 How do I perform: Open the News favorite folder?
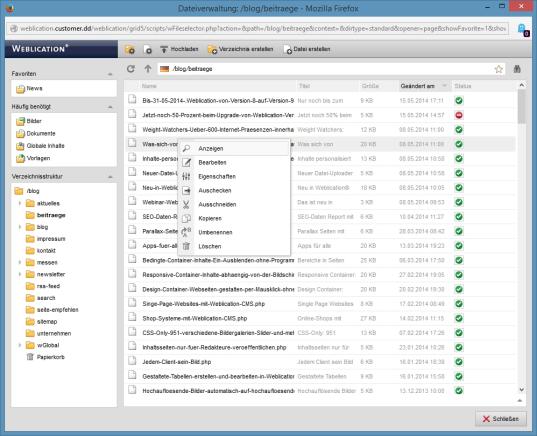pyautogui.click(x=29, y=89)
